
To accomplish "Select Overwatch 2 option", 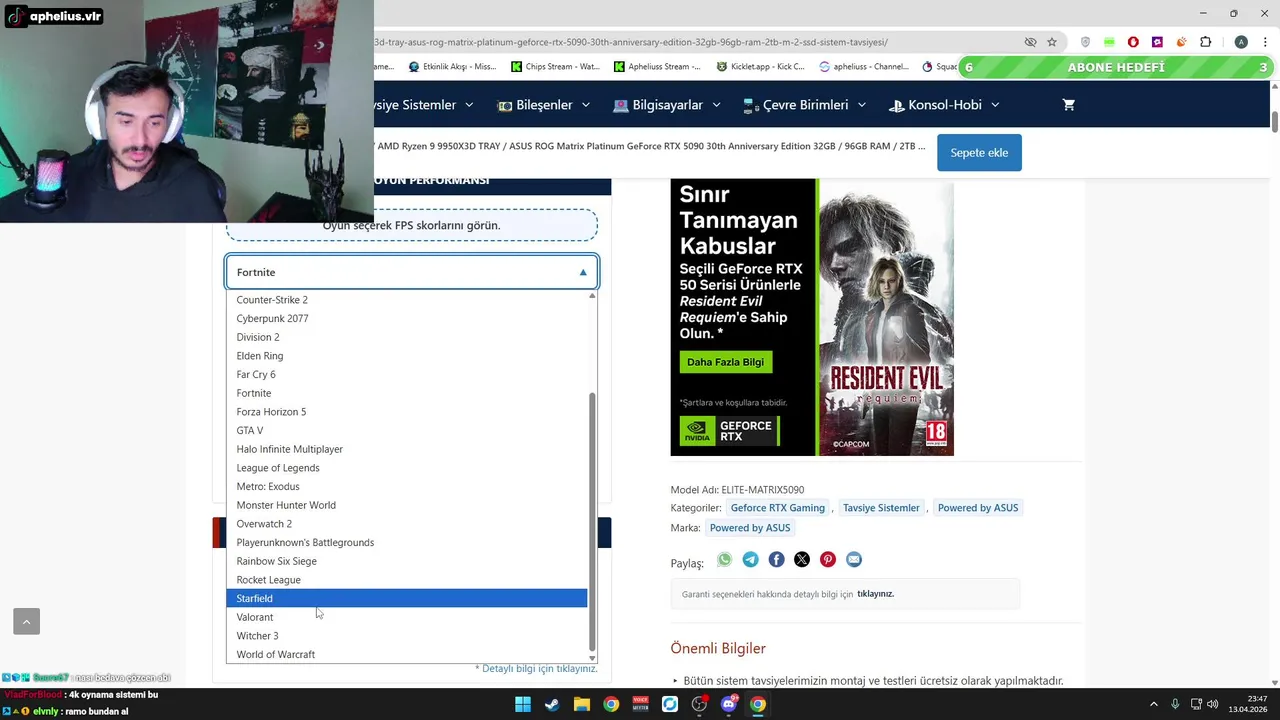I will (407, 524).
